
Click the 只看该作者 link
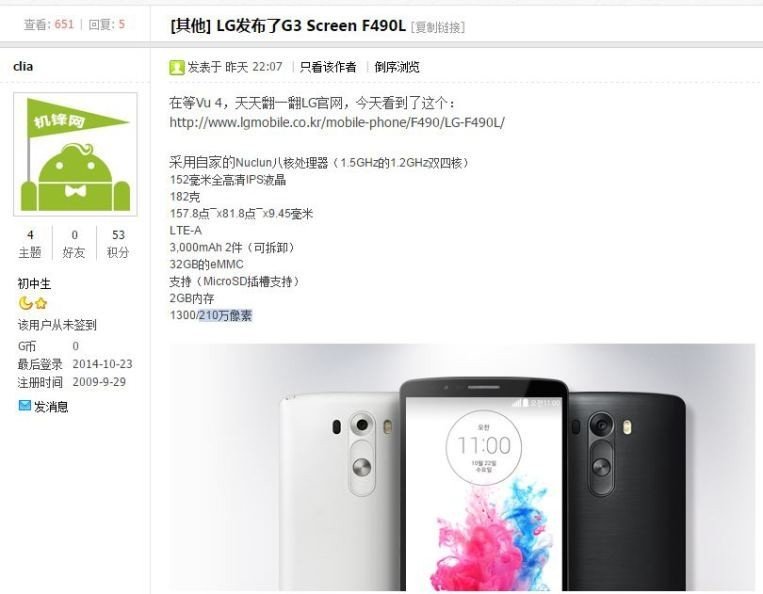pyautogui.click(x=328, y=67)
